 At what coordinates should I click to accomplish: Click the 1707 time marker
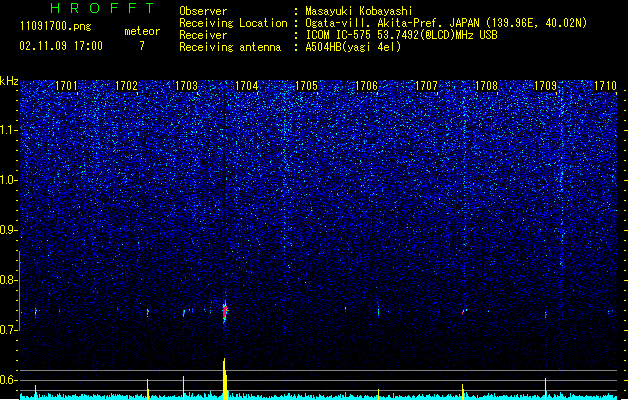(426, 86)
